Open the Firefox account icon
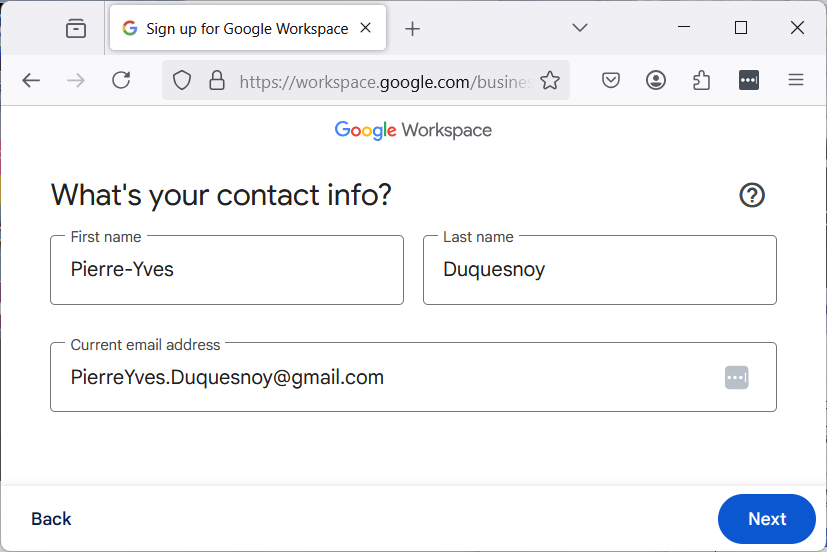Image resolution: width=827 pixels, height=552 pixels. (656, 81)
